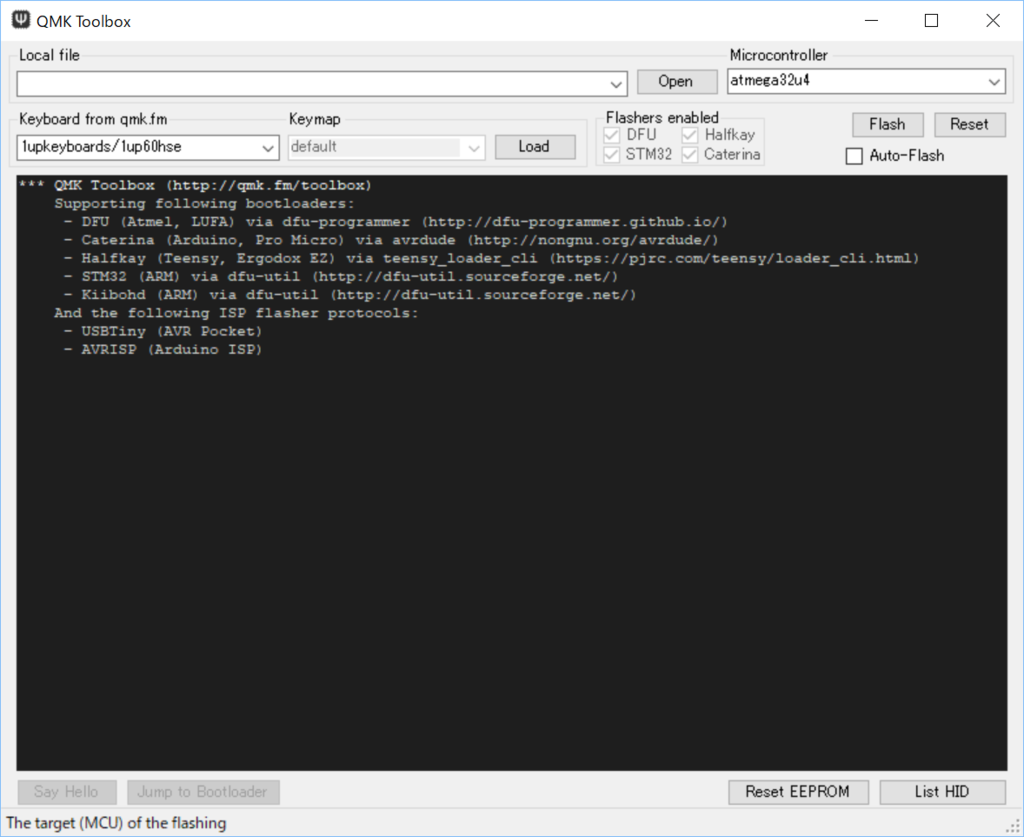1024x837 pixels.
Task: Click the Reset EEPROM button
Action: pyautogui.click(x=798, y=792)
